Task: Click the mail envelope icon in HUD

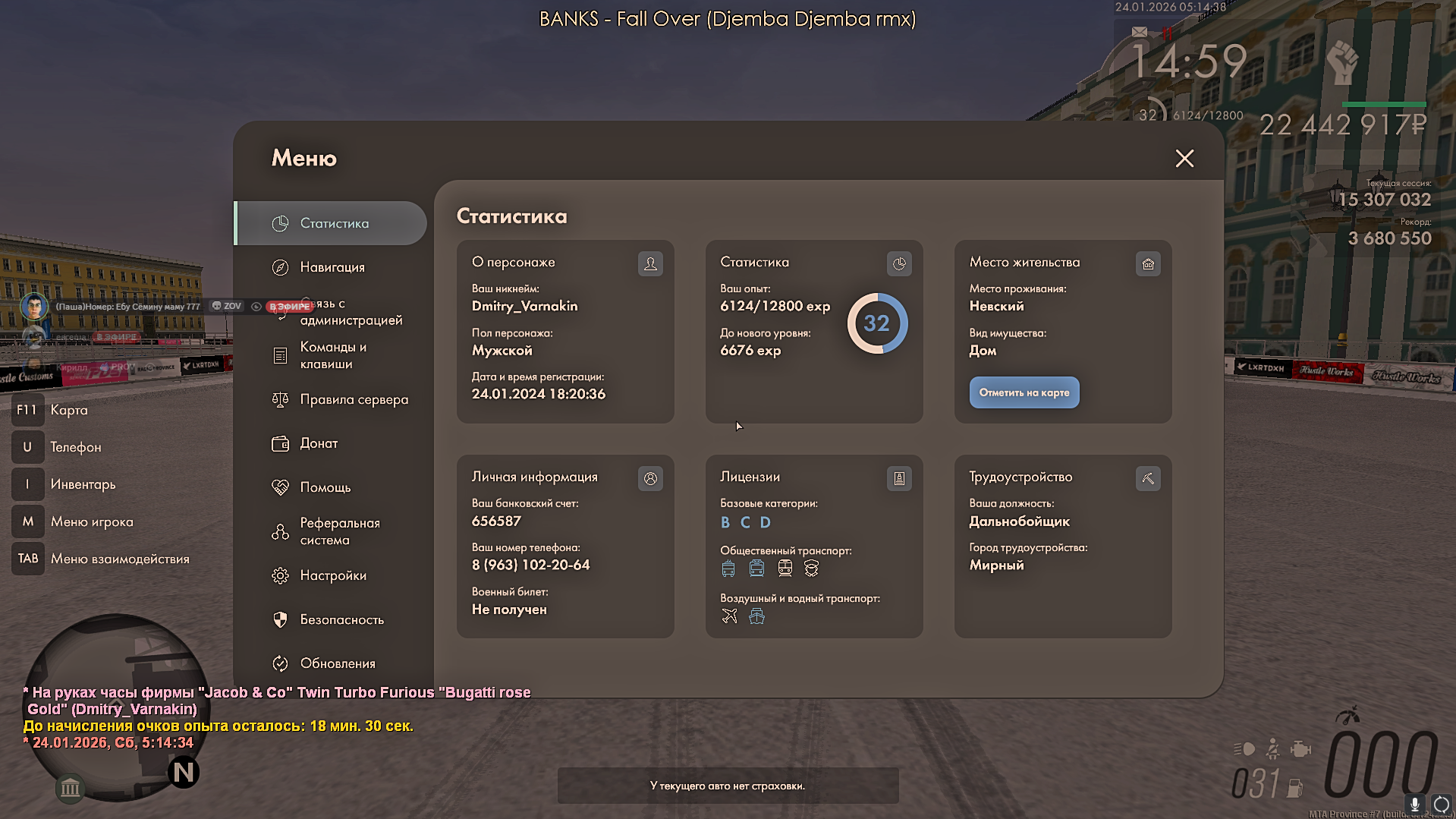Action: coord(1140,32)
